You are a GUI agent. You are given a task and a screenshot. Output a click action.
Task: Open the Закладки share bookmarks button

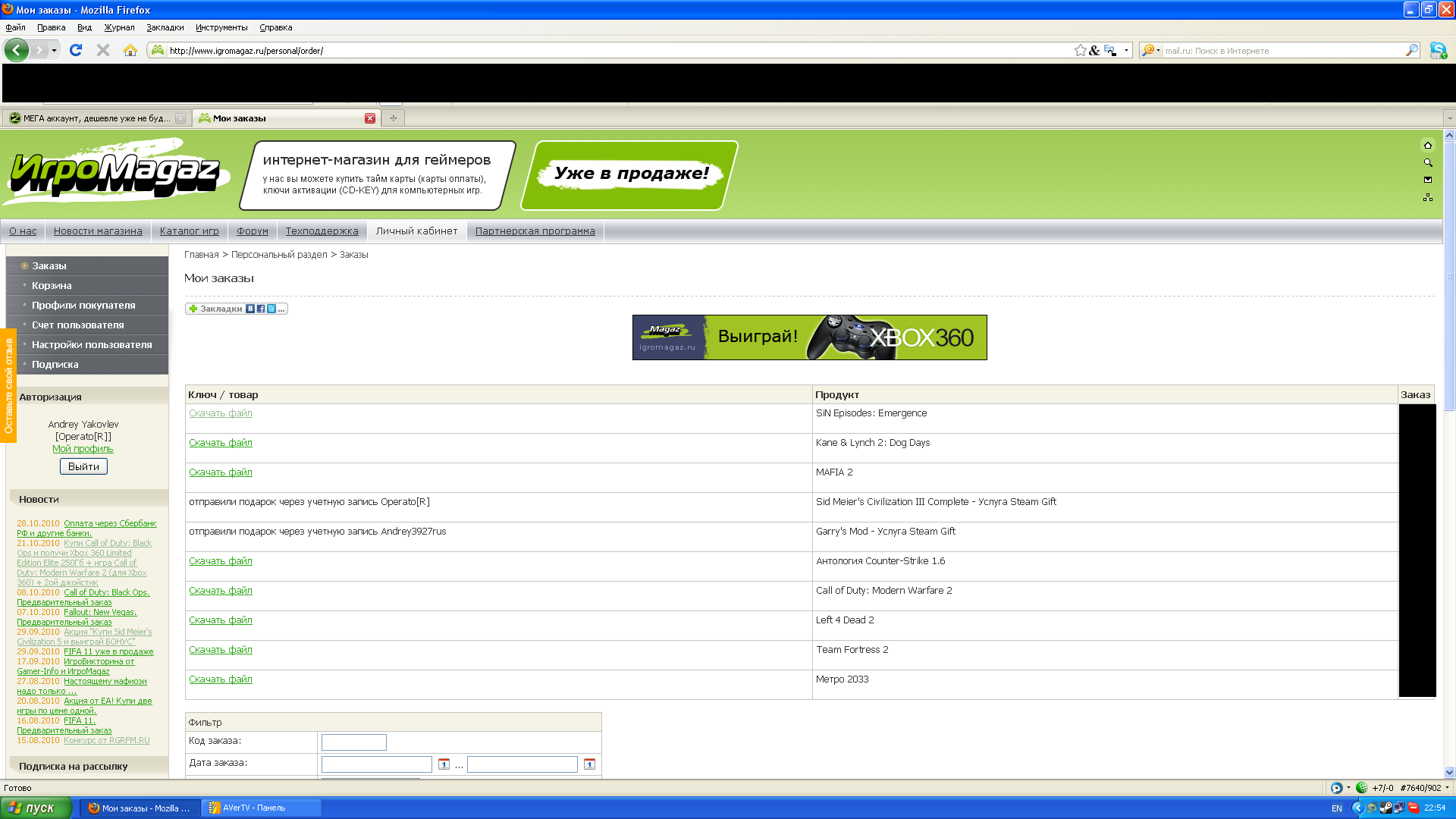point(237,309)
